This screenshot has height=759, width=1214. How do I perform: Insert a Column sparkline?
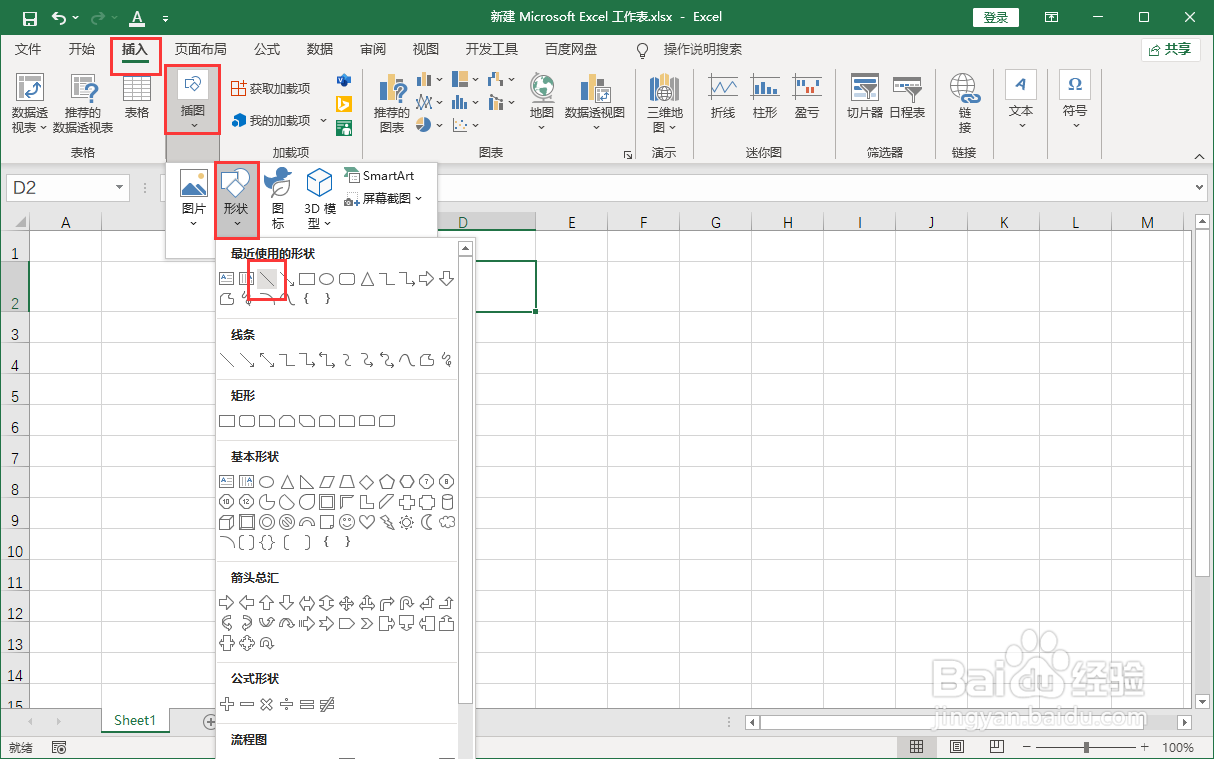tap(765, 97)
